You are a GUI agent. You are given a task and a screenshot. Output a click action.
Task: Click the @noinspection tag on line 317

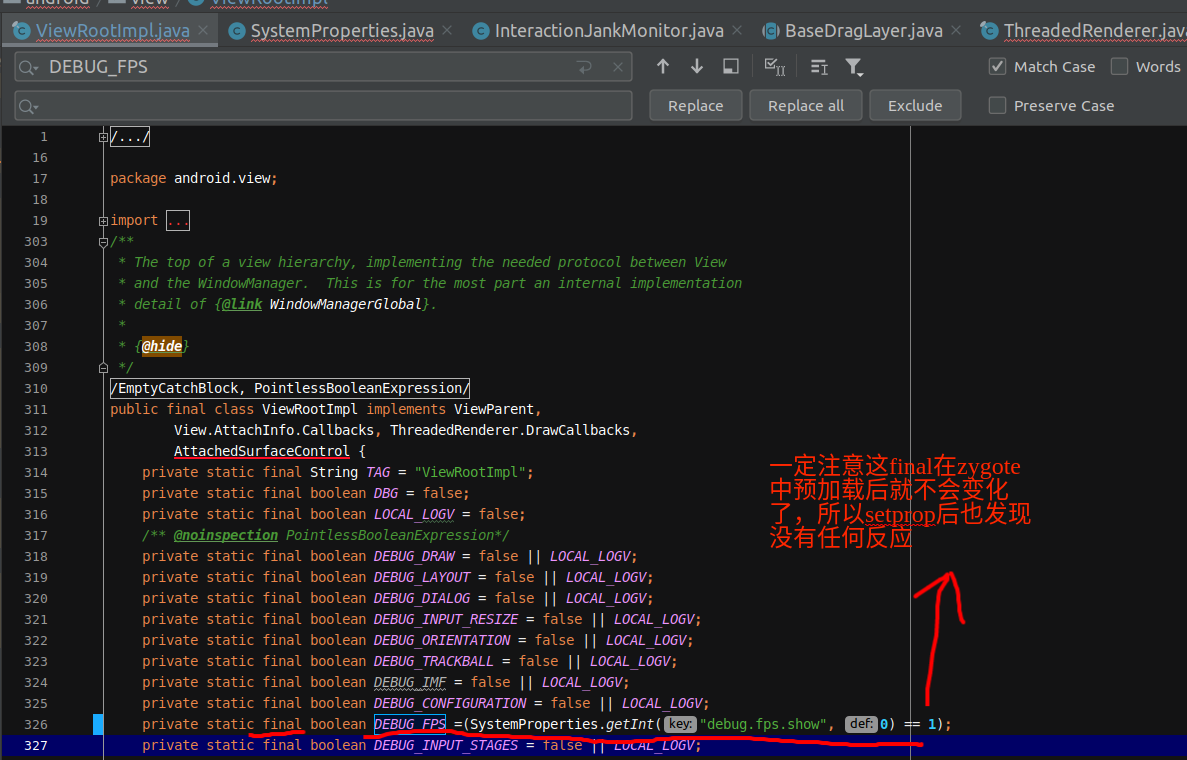click(226, 535)
